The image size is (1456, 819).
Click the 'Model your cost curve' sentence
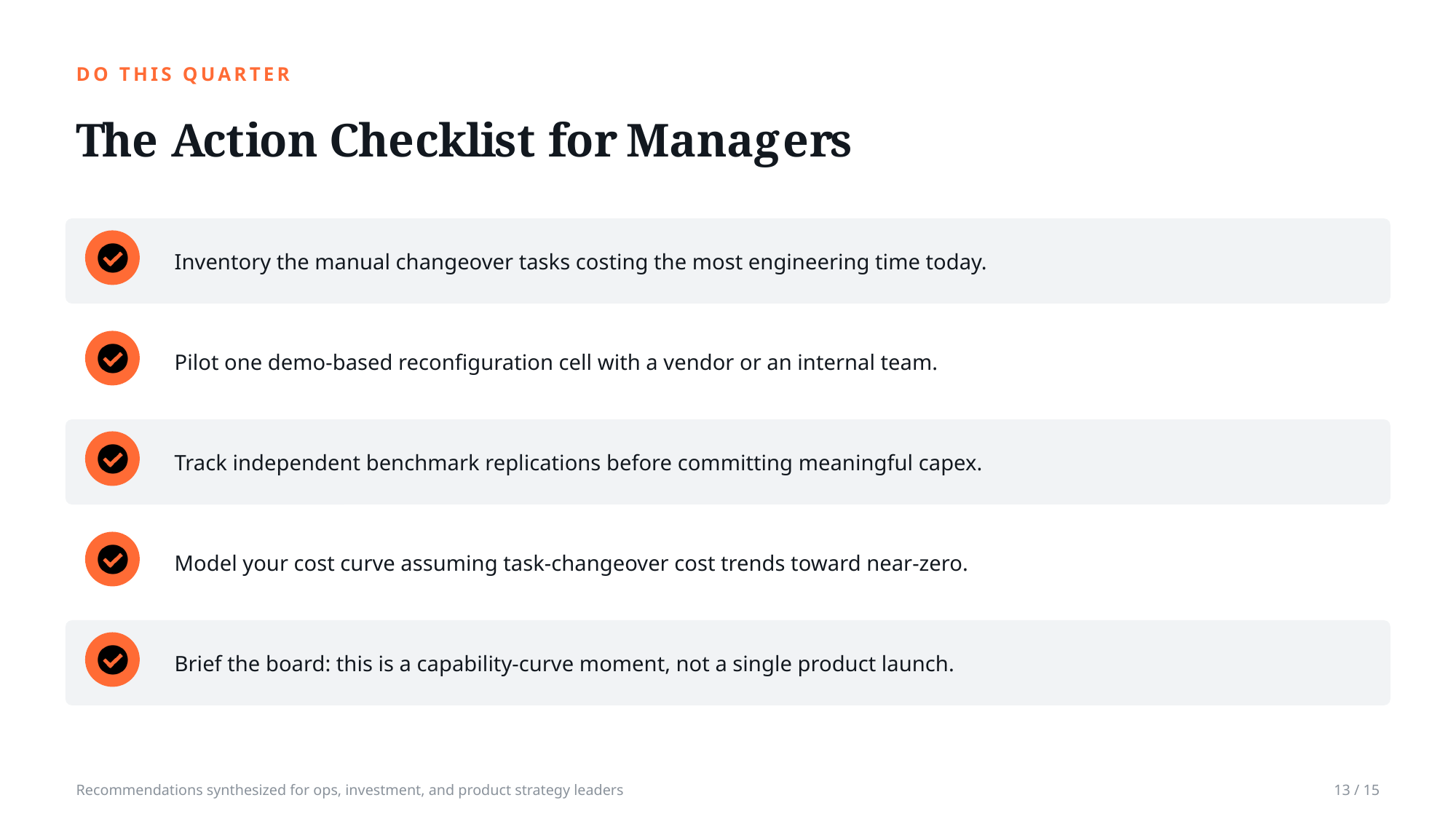coord(571,563)
